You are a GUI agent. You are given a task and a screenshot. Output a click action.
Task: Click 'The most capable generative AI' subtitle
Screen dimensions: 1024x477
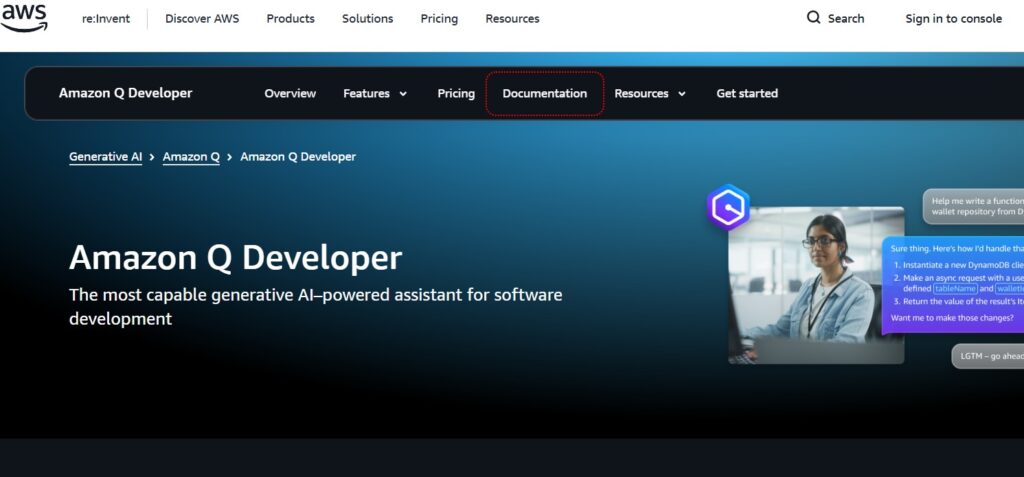(315, 306)
